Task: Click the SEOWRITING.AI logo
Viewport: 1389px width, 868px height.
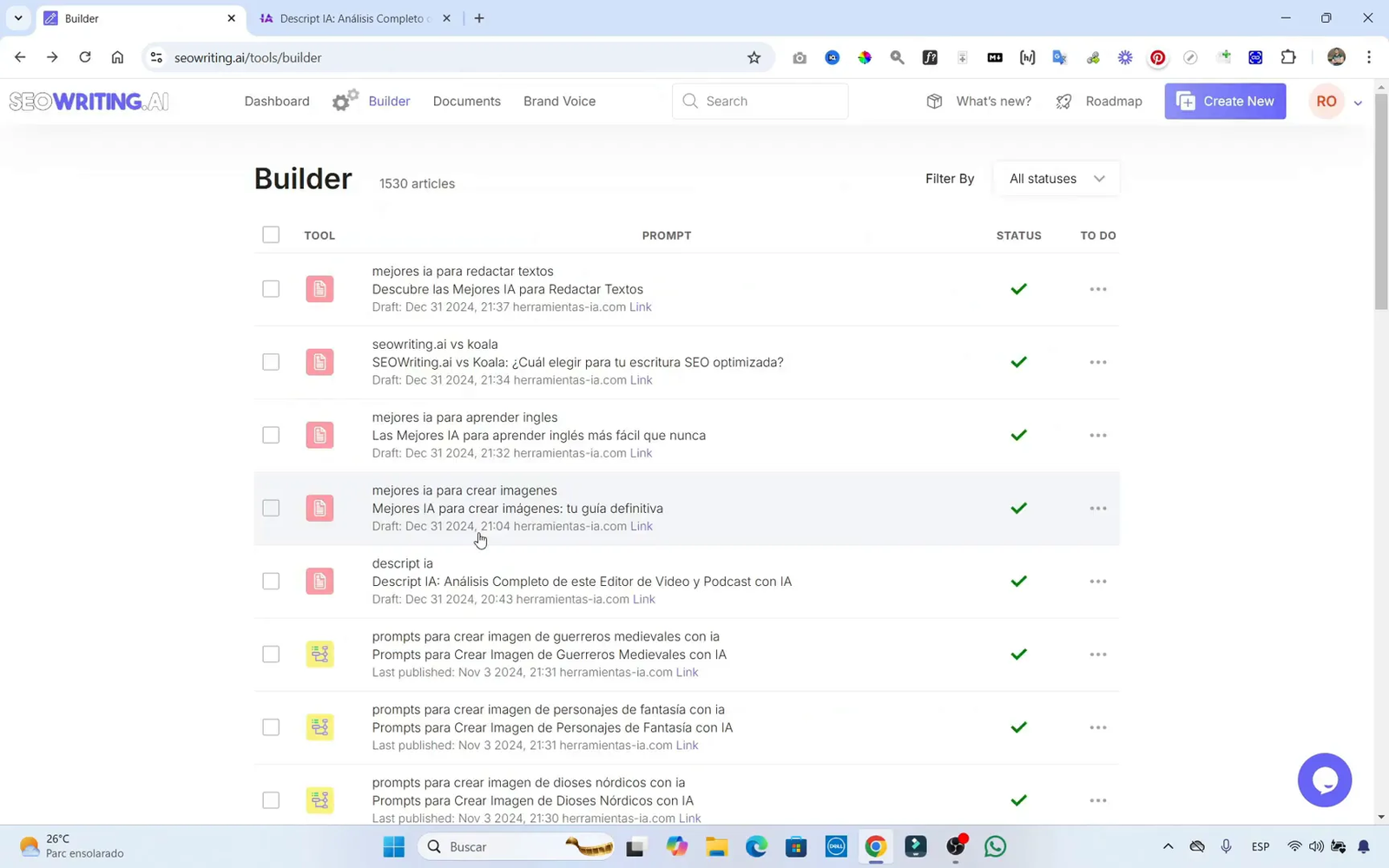Action: pos(89,101)
